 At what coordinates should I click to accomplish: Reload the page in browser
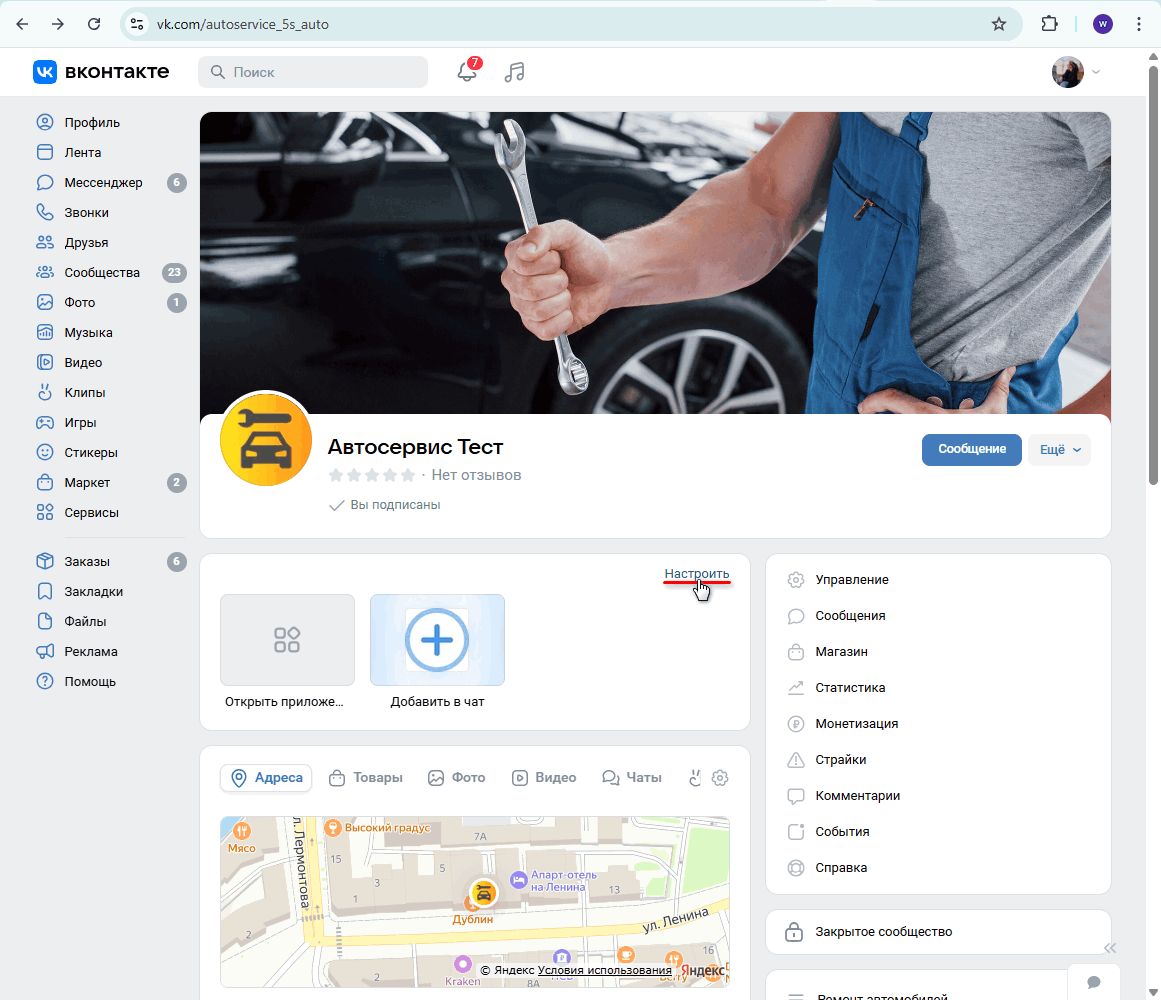[x=94, y=24]
